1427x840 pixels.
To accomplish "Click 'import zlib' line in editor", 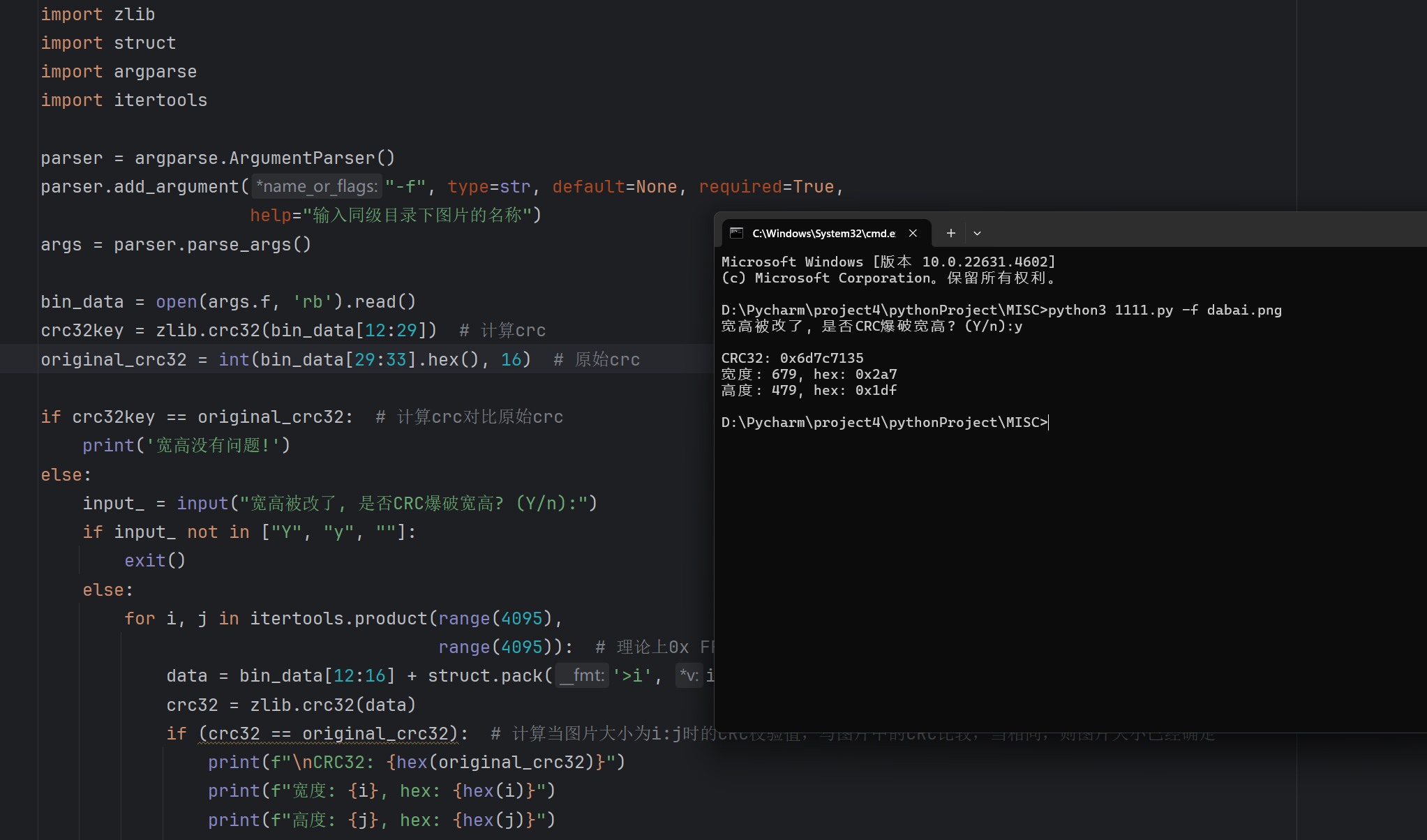I will coord(98,15).
